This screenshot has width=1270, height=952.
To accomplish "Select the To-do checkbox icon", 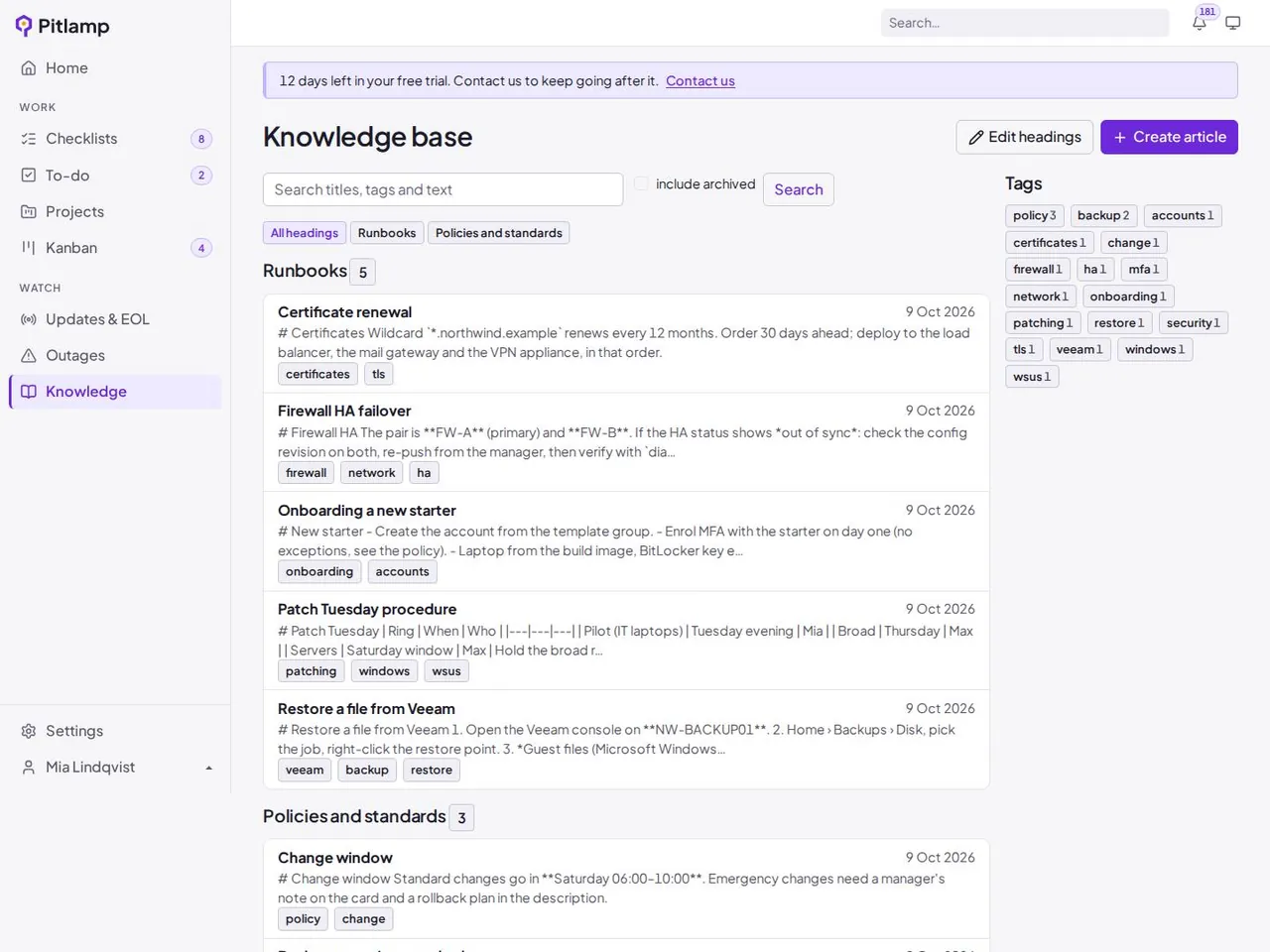I will point(29,176).
